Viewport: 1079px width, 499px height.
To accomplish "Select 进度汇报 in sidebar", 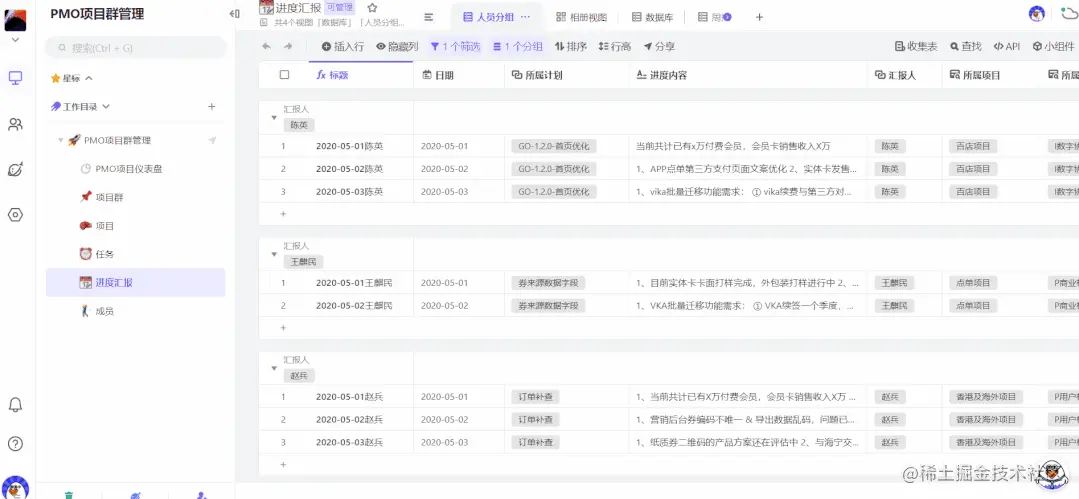I will pos(136,282).
